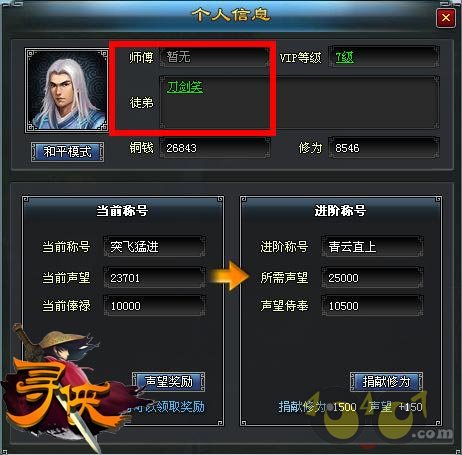Image resolution: width=462 pixels, height=455 pixels.
Task: Select the 当前称号 field 突飞猛进
Action: [154, 246]
